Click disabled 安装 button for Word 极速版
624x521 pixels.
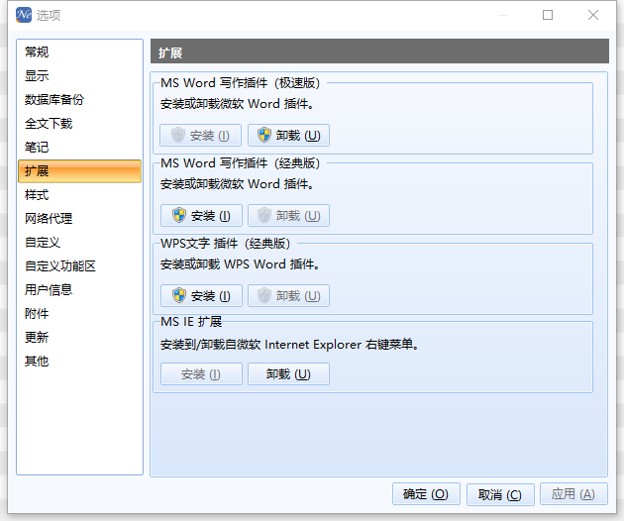[x=201, y=135]
